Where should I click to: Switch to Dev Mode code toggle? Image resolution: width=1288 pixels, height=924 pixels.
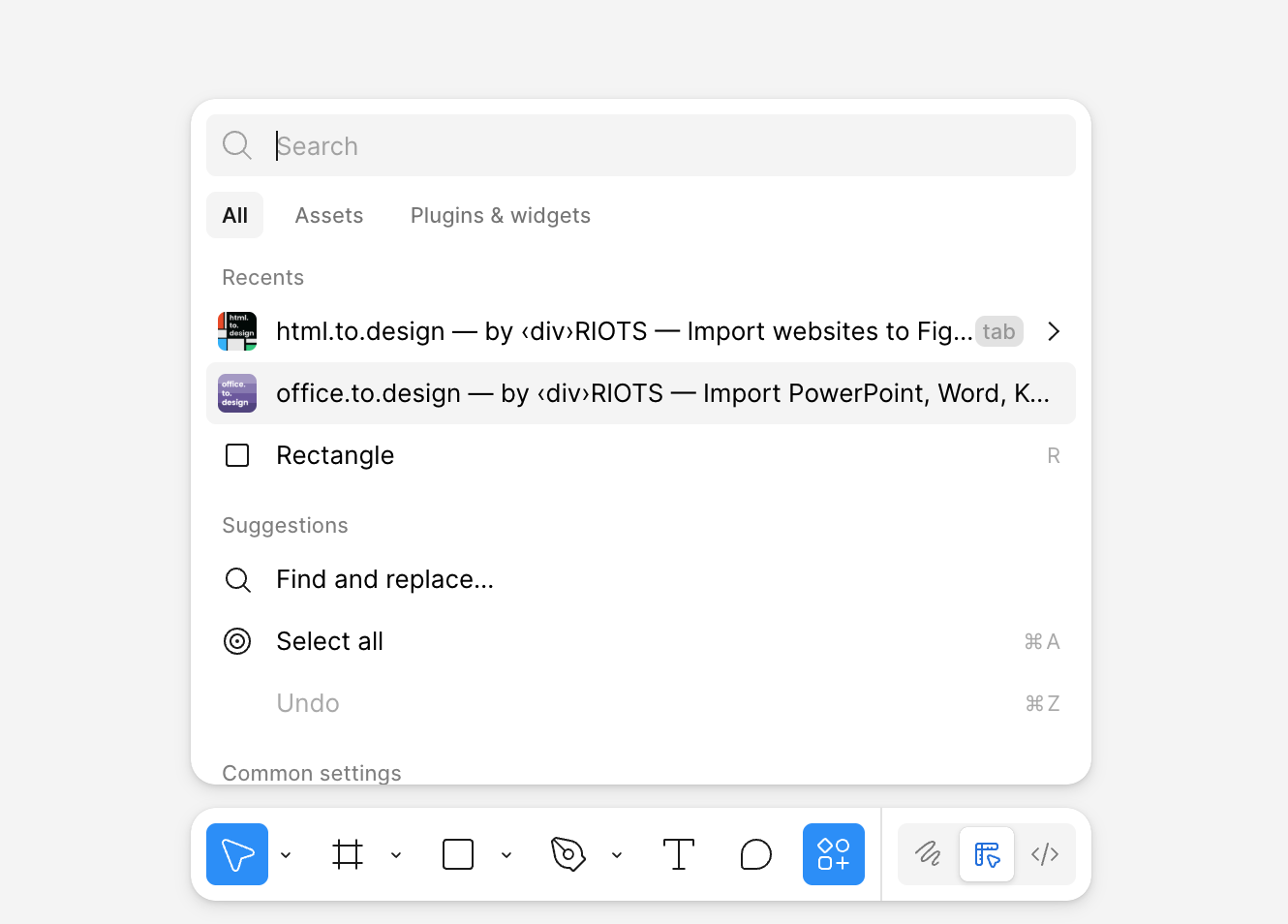coord(1045,854)
